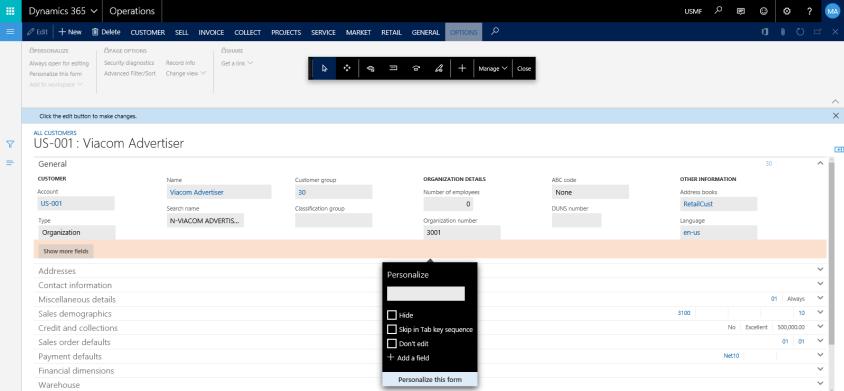Click the search icon beside OPTIONS tab
This screenshot has height=391, width=844.
(x=495, y=32)
